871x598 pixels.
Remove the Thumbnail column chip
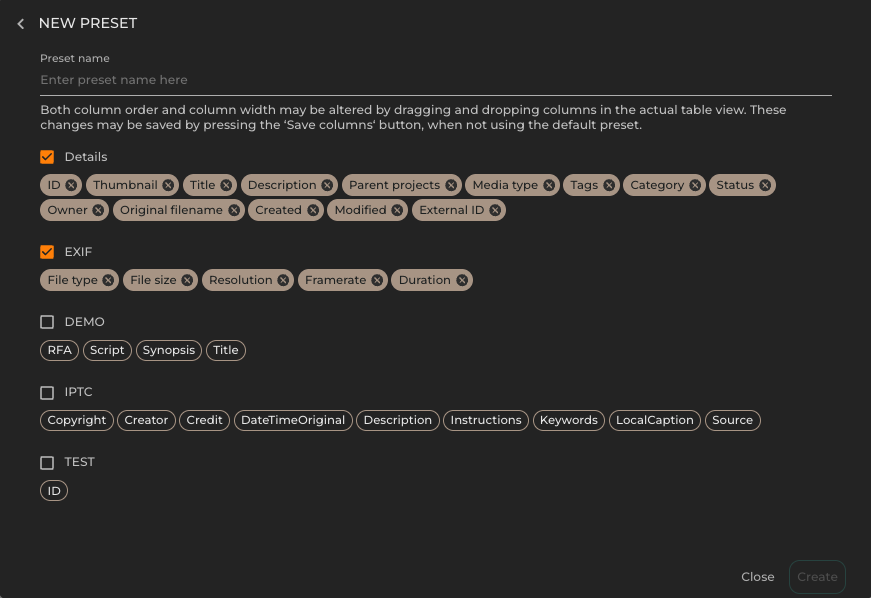pyautogui.click(x=168, y=185)
